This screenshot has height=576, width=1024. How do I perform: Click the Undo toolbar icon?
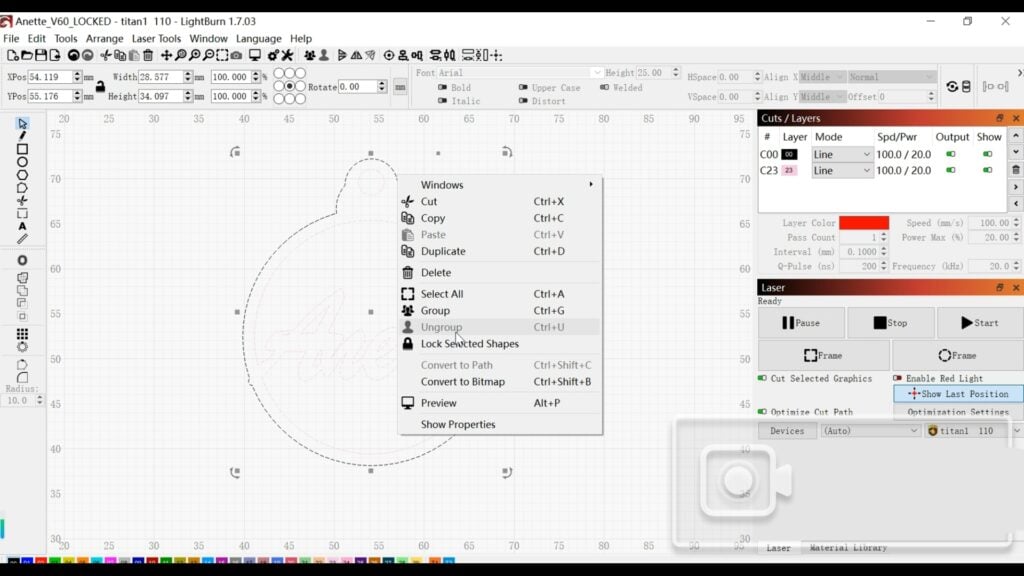pyautogui.click(x=74, y=55)
